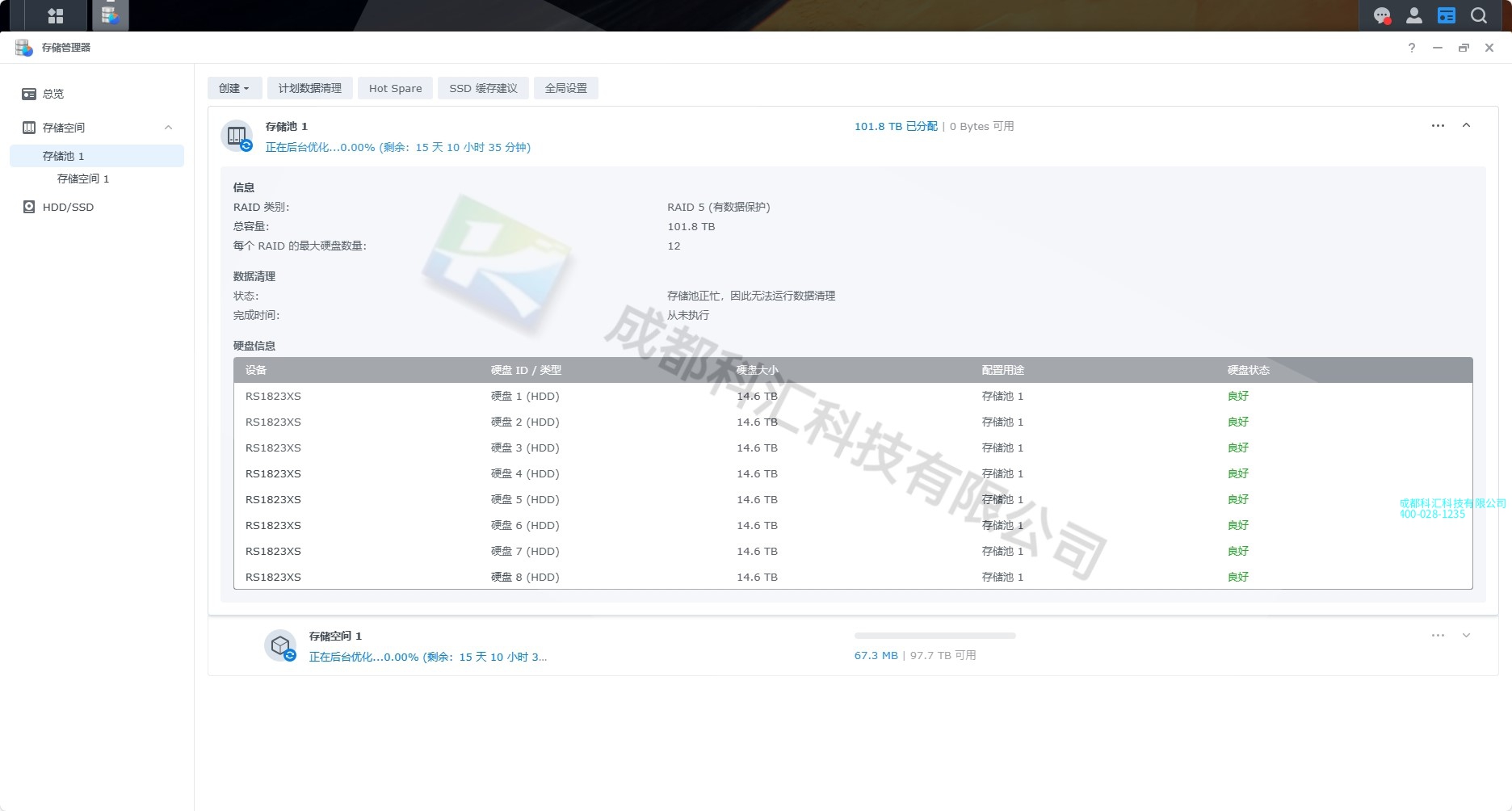Click the 硬盘状态 column header
The height and width of the screenshot is (811, 1512).
[1249, 370]
